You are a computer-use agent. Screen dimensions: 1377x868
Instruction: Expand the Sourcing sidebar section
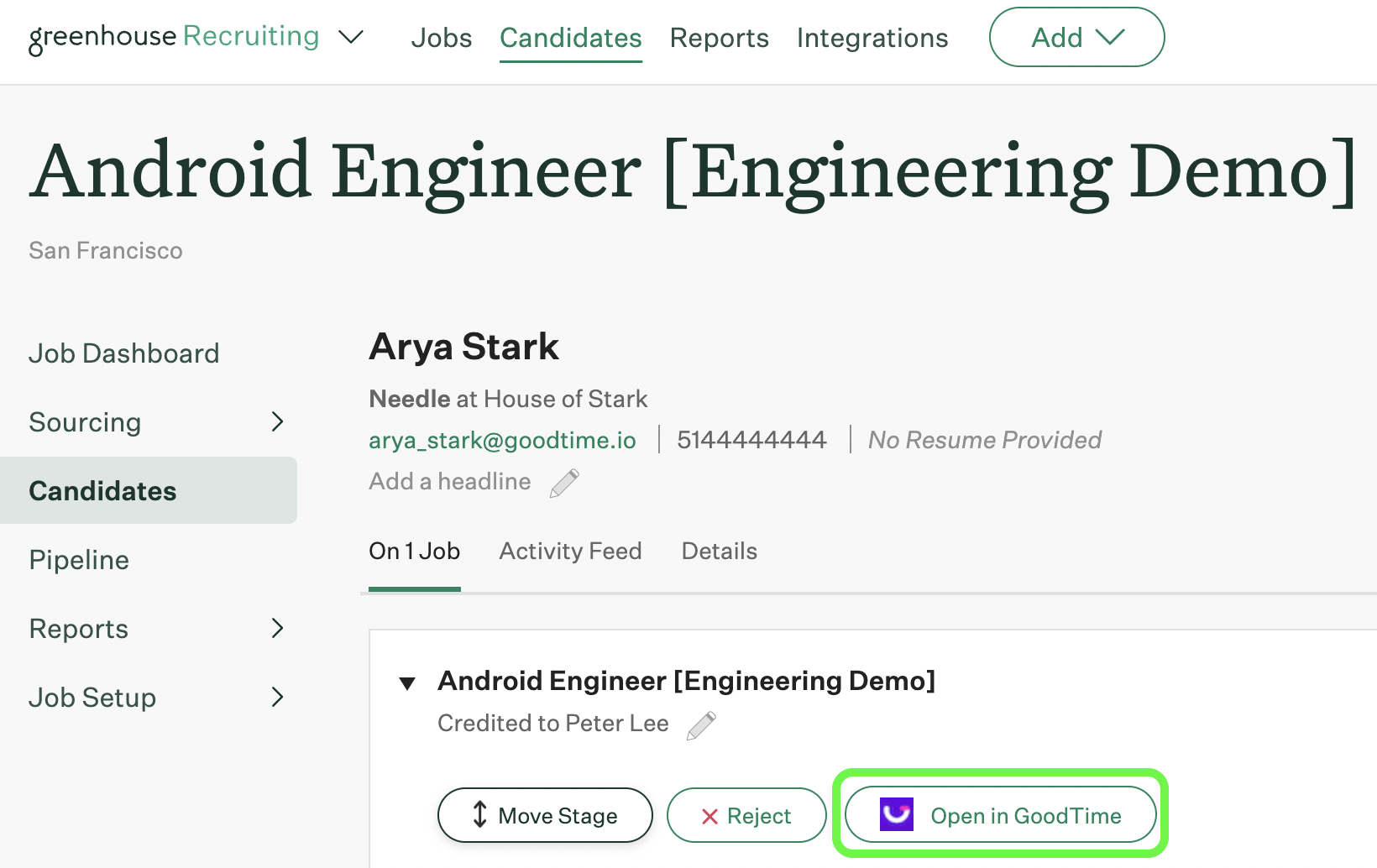(x=277, y=421)
